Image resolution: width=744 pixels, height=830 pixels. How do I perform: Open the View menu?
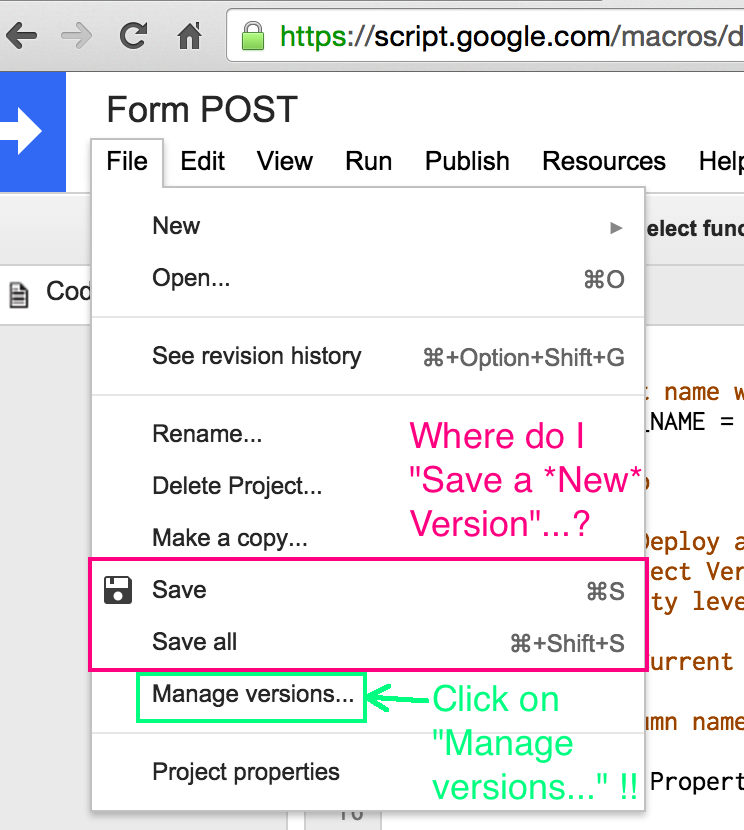pyautogui.click(x=285, y=161)
